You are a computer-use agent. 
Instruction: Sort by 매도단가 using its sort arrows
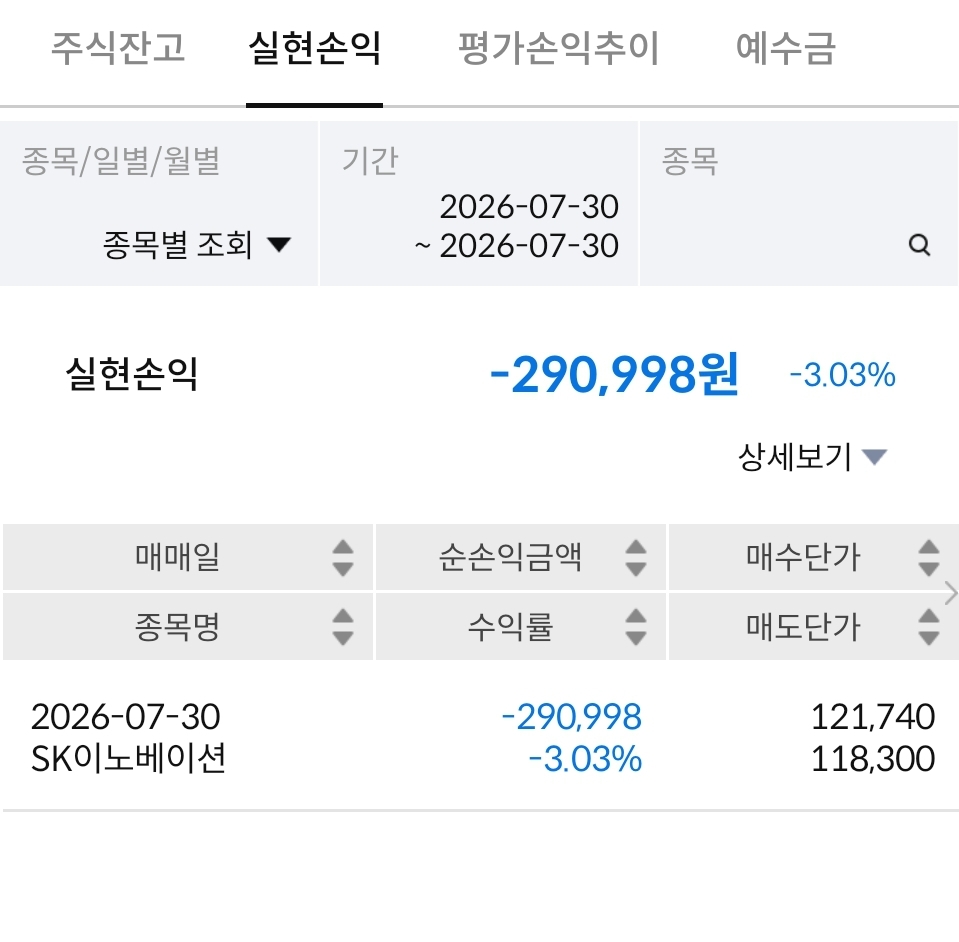(928, 626)
